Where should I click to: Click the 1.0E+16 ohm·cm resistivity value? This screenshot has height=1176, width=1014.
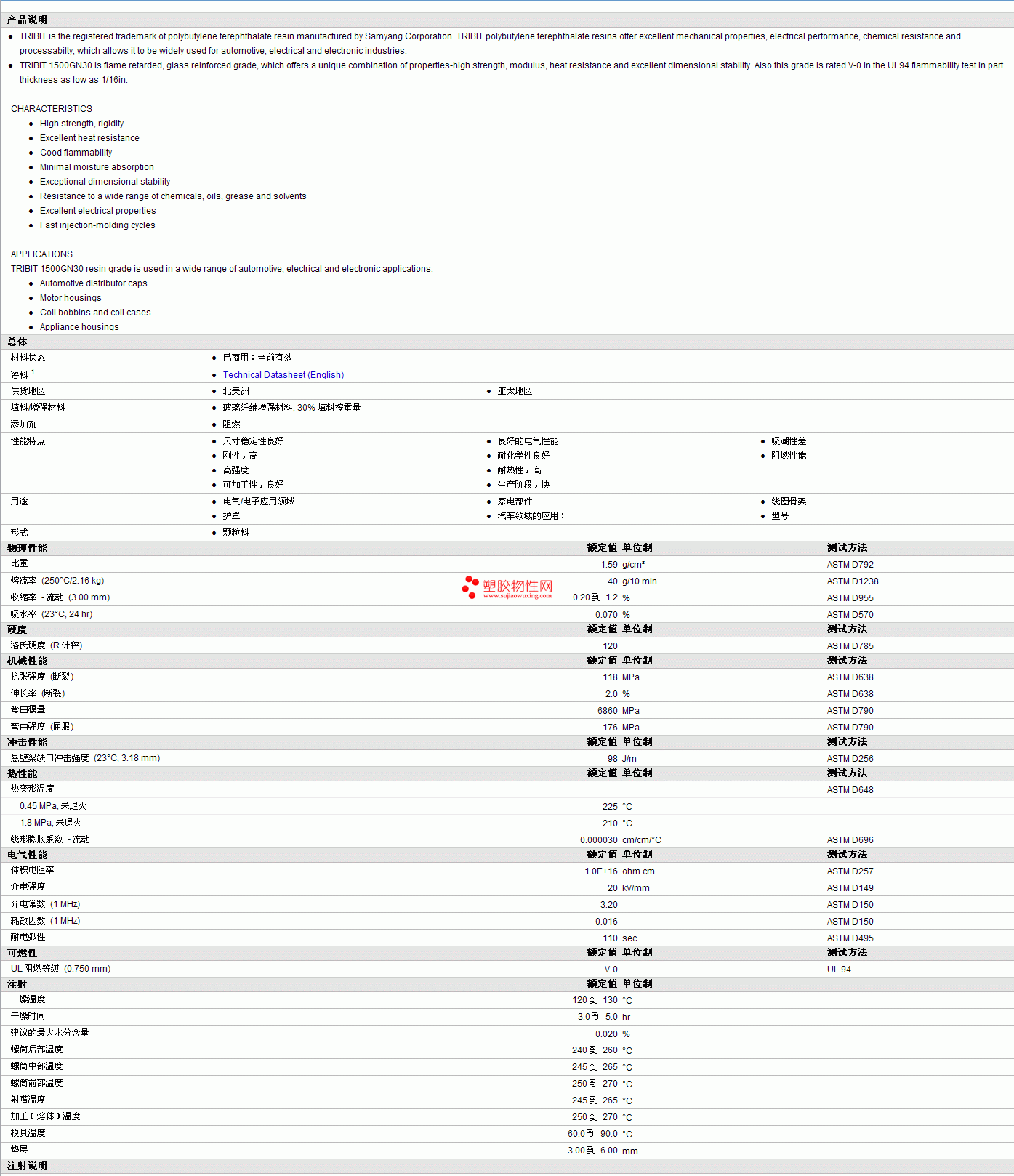point(619,871)
